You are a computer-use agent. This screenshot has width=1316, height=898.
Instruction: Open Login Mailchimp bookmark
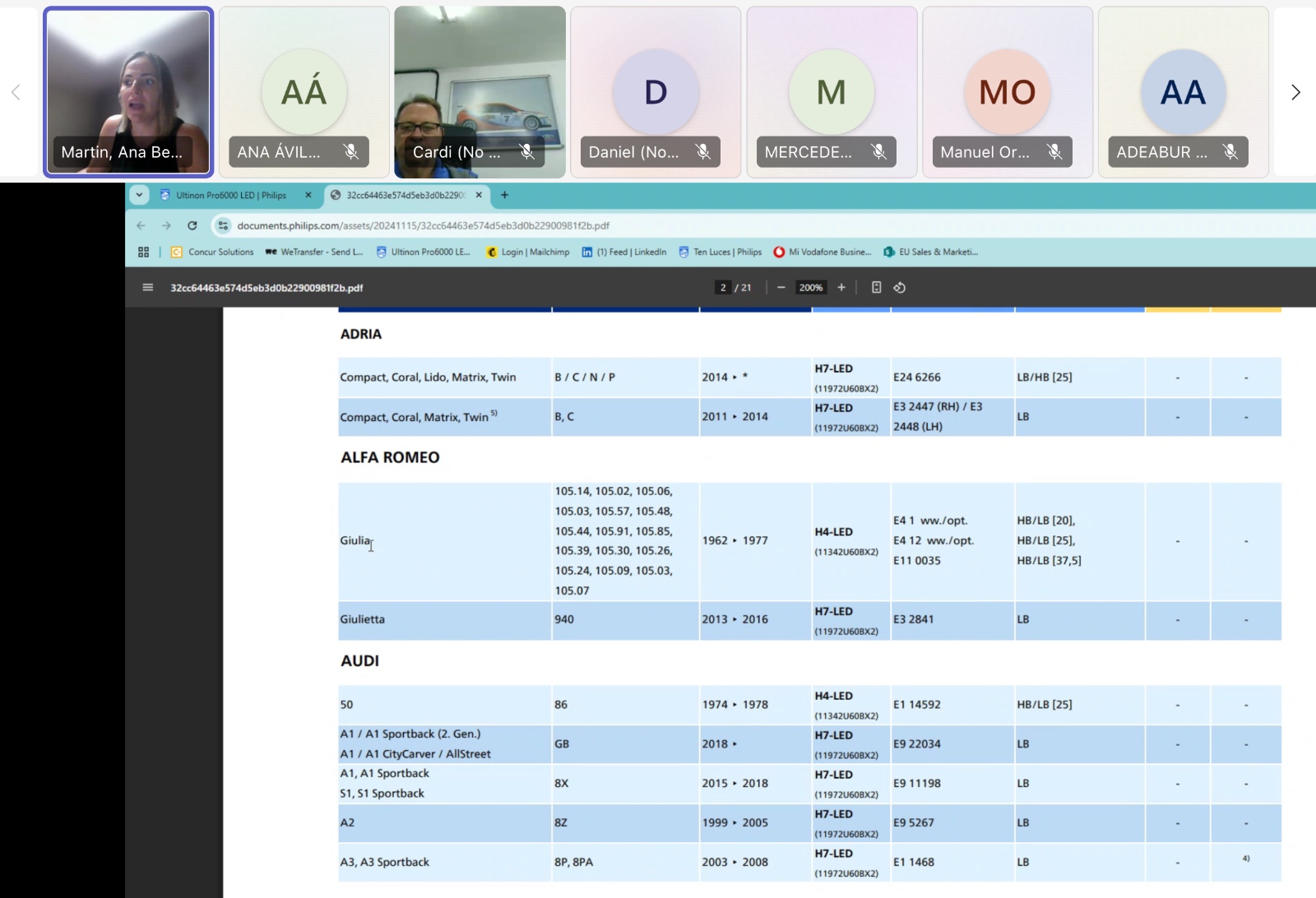tap(528, 252)
